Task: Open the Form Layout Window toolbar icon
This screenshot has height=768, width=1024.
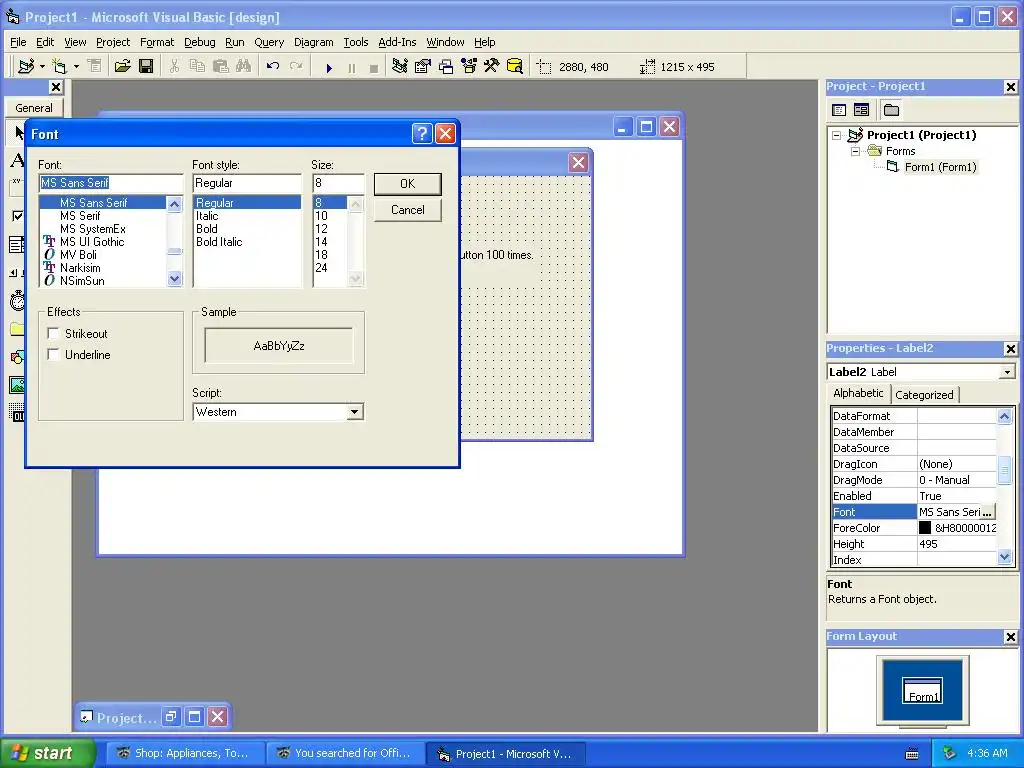Action: click(x=446, y=67)
